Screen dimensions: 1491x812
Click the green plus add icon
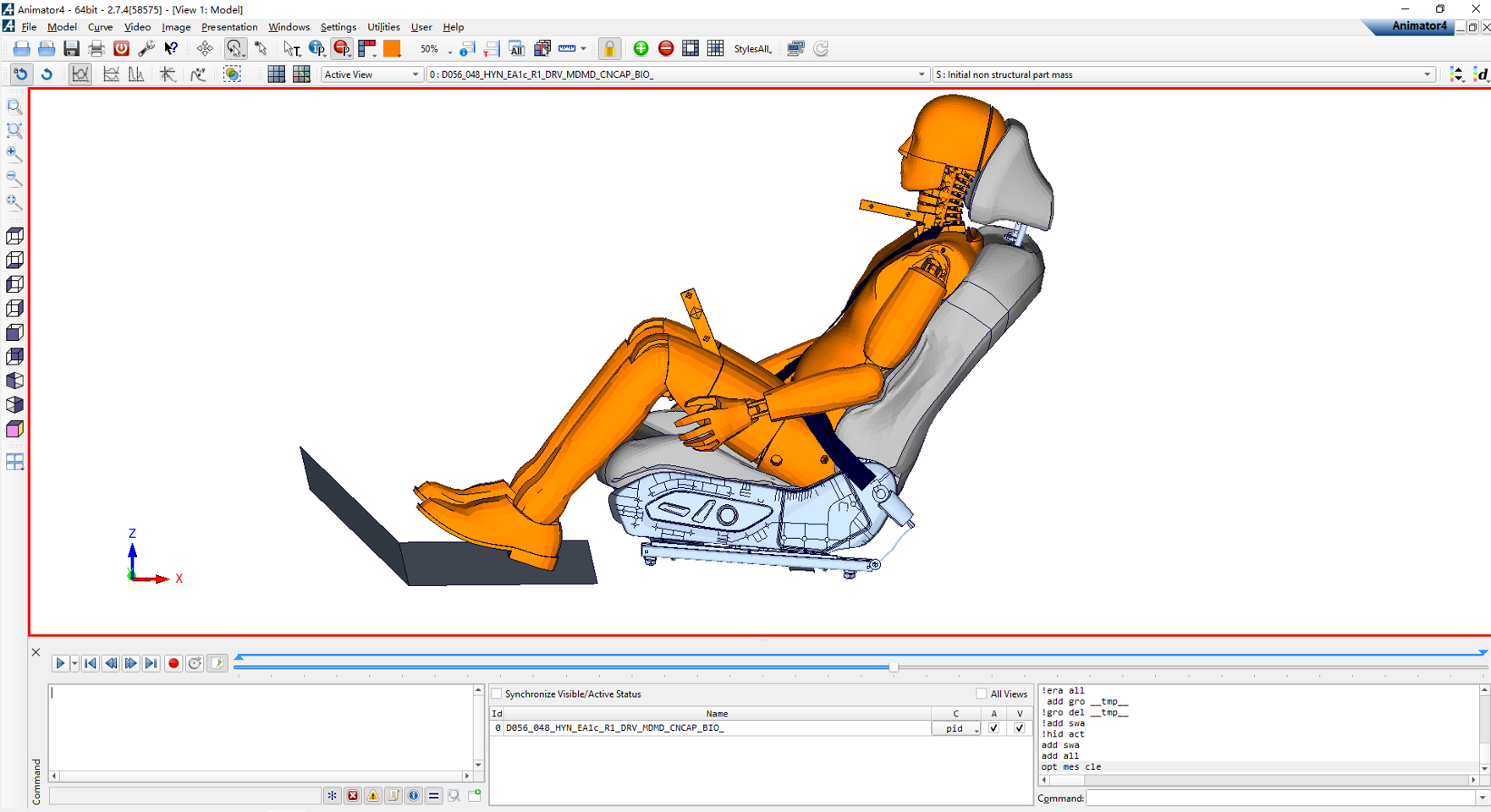coord(641,49)
